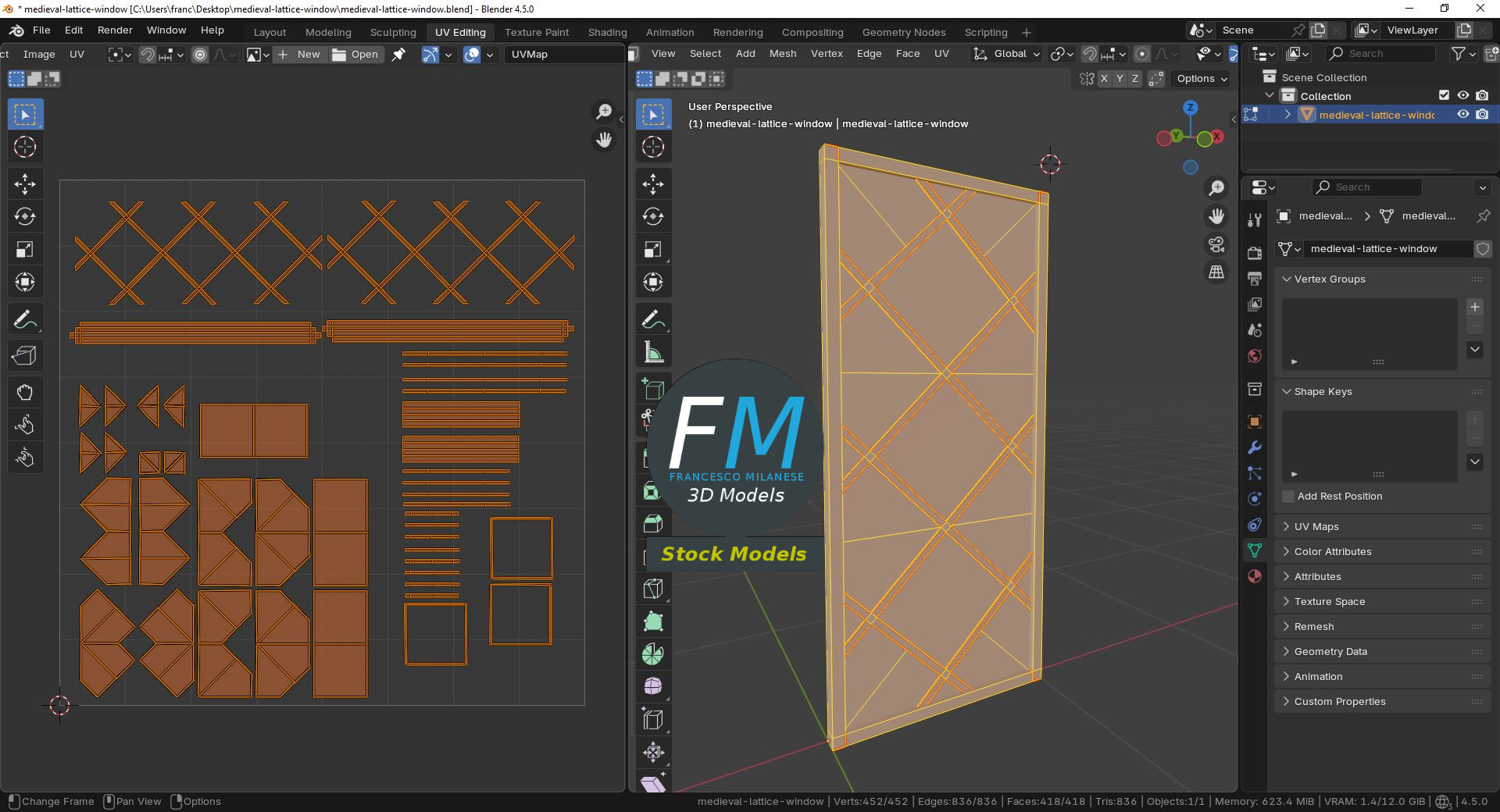Toggle Add Rest Position checkbox
1500x812 pixels.
pyautogui.click(x=1289, y=497)
